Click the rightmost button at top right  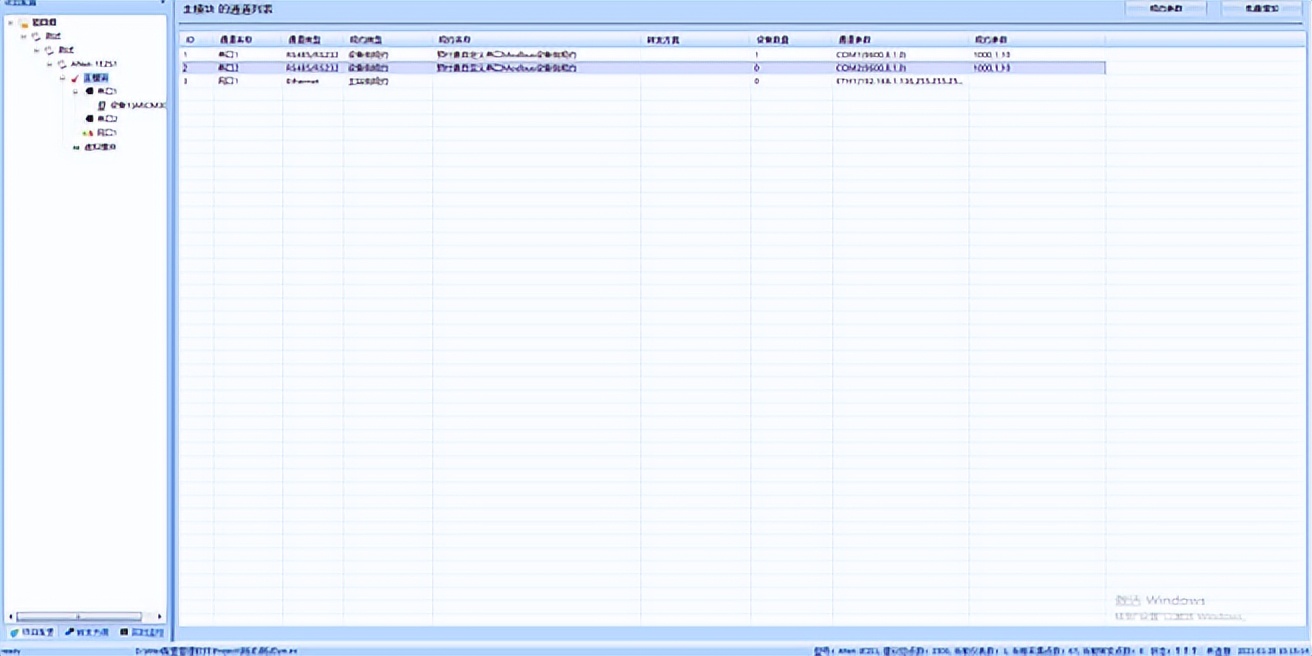point(1262,9)
